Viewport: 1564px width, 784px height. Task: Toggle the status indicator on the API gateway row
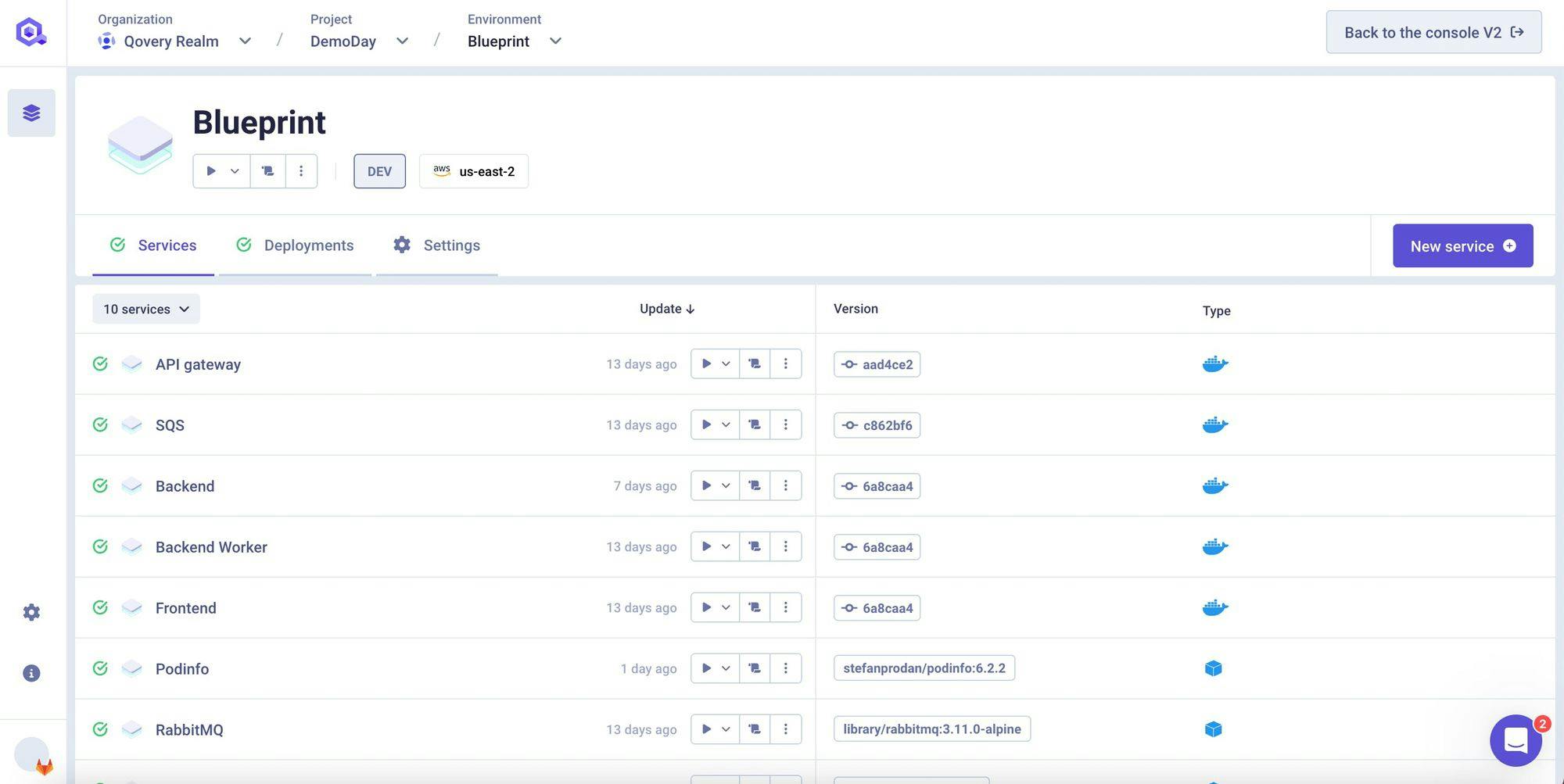(x=99, y=363)
